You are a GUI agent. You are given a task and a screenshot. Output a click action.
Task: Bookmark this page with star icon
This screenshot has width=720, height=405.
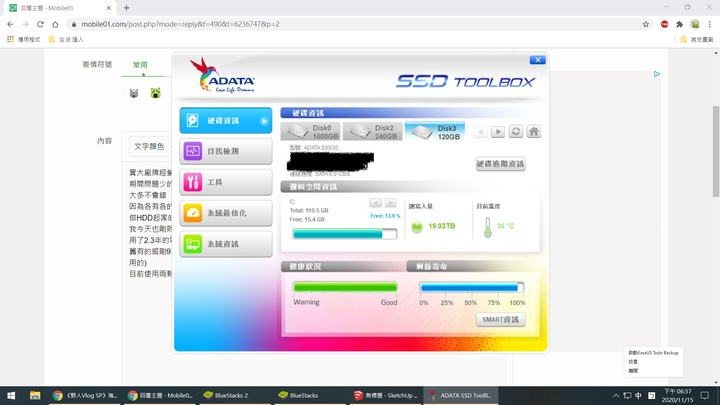click(646, 24)
